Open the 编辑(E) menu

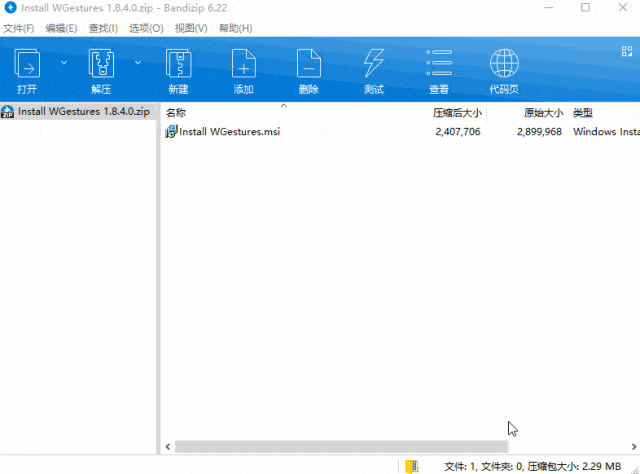pos(61,28)
